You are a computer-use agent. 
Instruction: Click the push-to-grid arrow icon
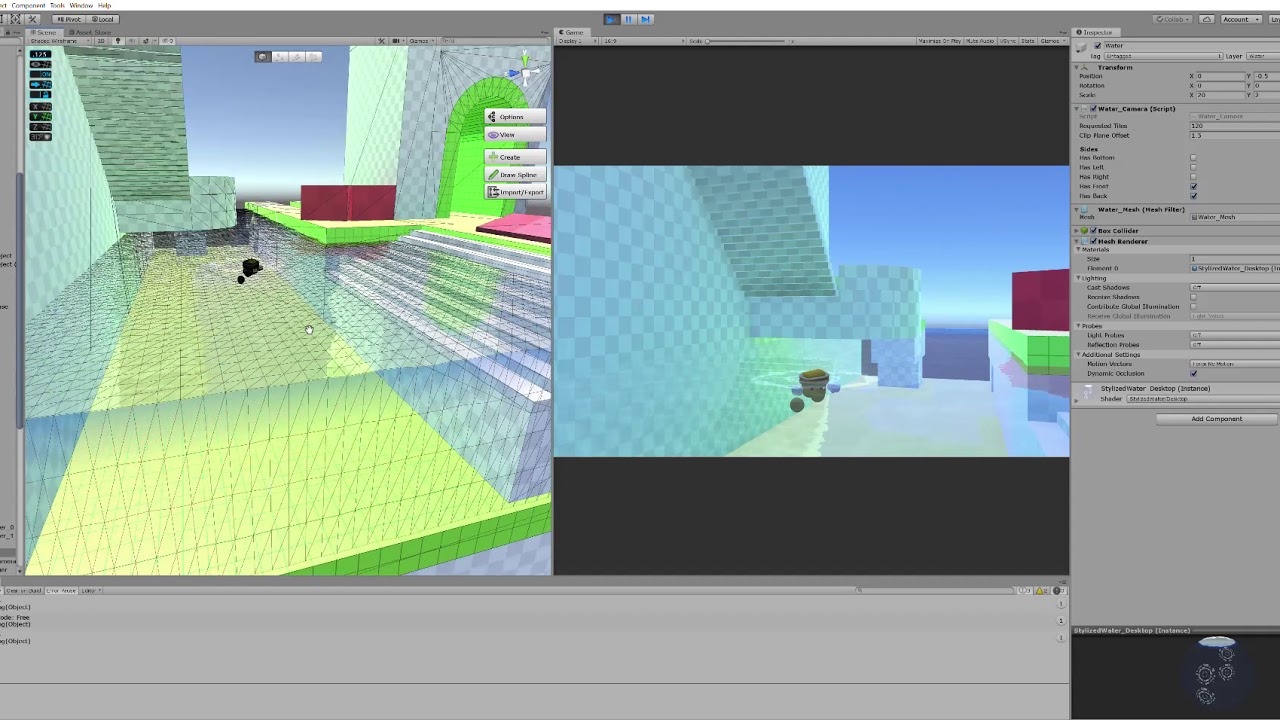pos(40,85)
